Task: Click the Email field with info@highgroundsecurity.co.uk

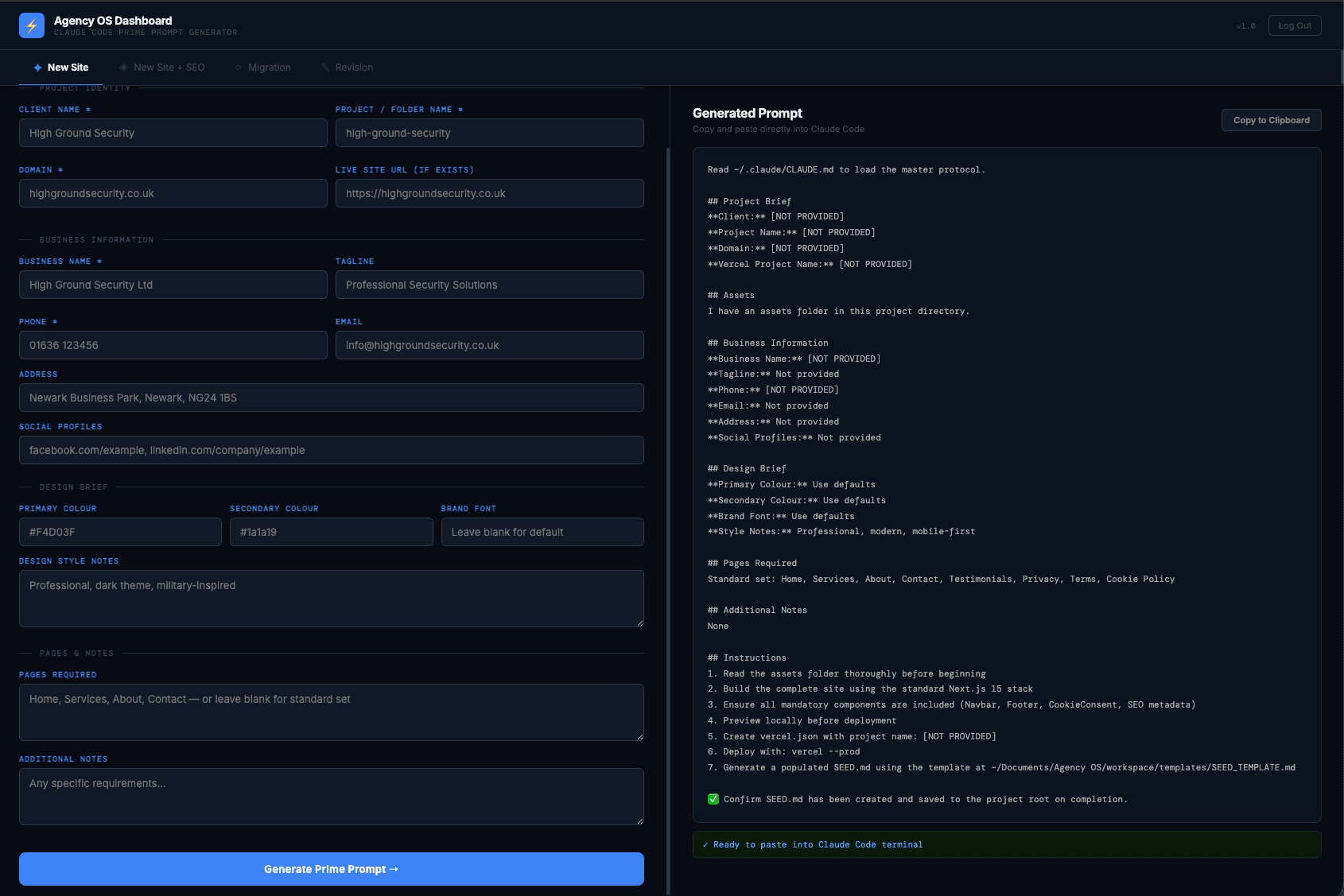Action: (x=490, y=345)
